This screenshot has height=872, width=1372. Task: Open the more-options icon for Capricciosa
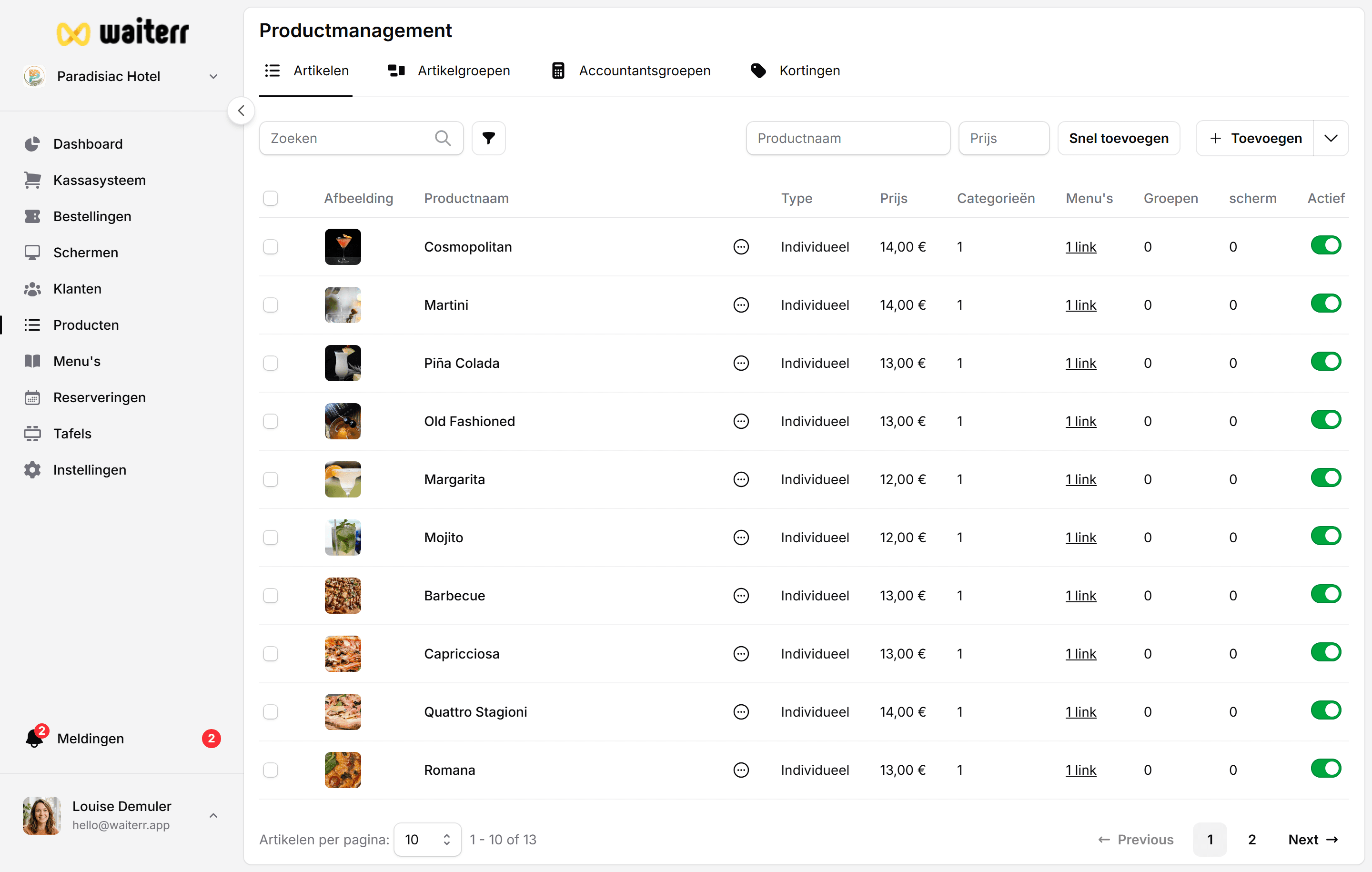coord(741,654)
